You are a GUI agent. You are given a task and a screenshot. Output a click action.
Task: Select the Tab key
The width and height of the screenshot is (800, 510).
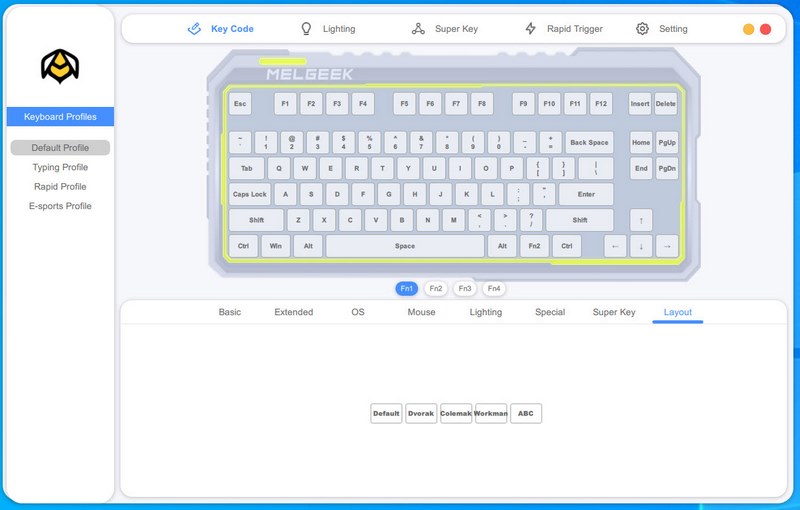point(246,168)
